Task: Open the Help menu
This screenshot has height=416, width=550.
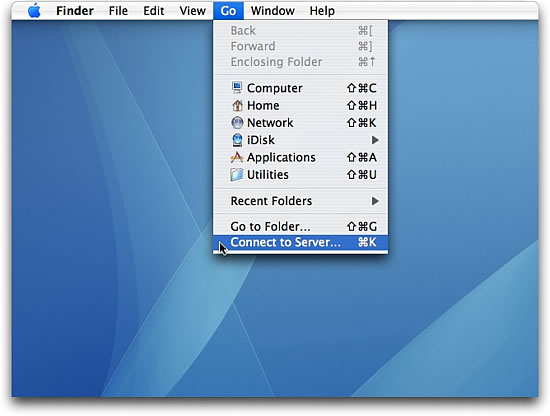Action: tap(322, 11)
